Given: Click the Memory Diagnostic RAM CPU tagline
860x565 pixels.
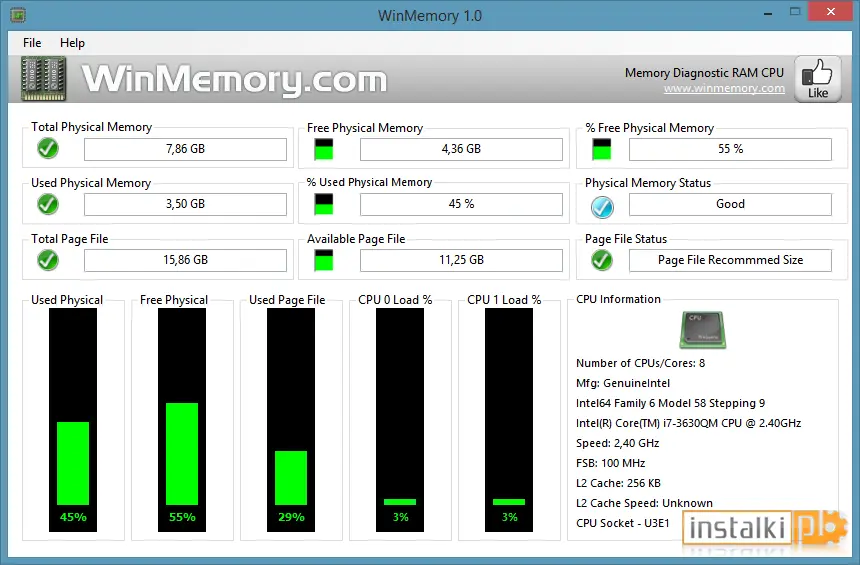Looking at the screenshot, I should pyautogui.click(x=704, y=73).
